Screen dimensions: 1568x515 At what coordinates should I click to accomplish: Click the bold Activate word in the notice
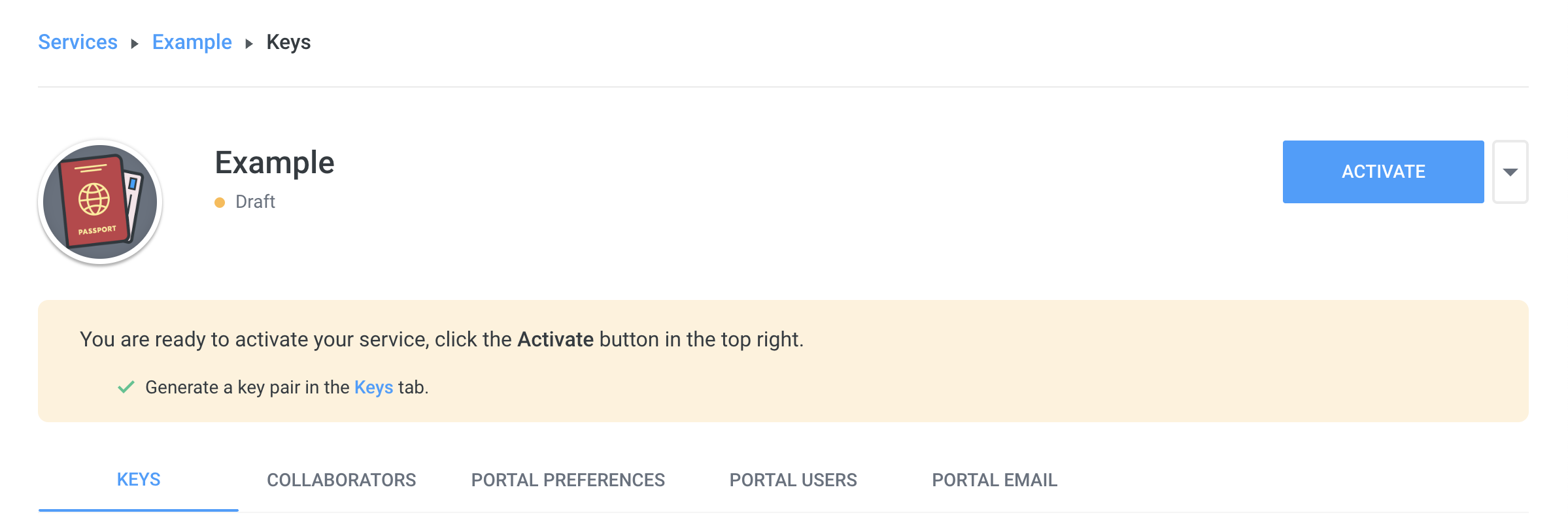tap(555, 340)
